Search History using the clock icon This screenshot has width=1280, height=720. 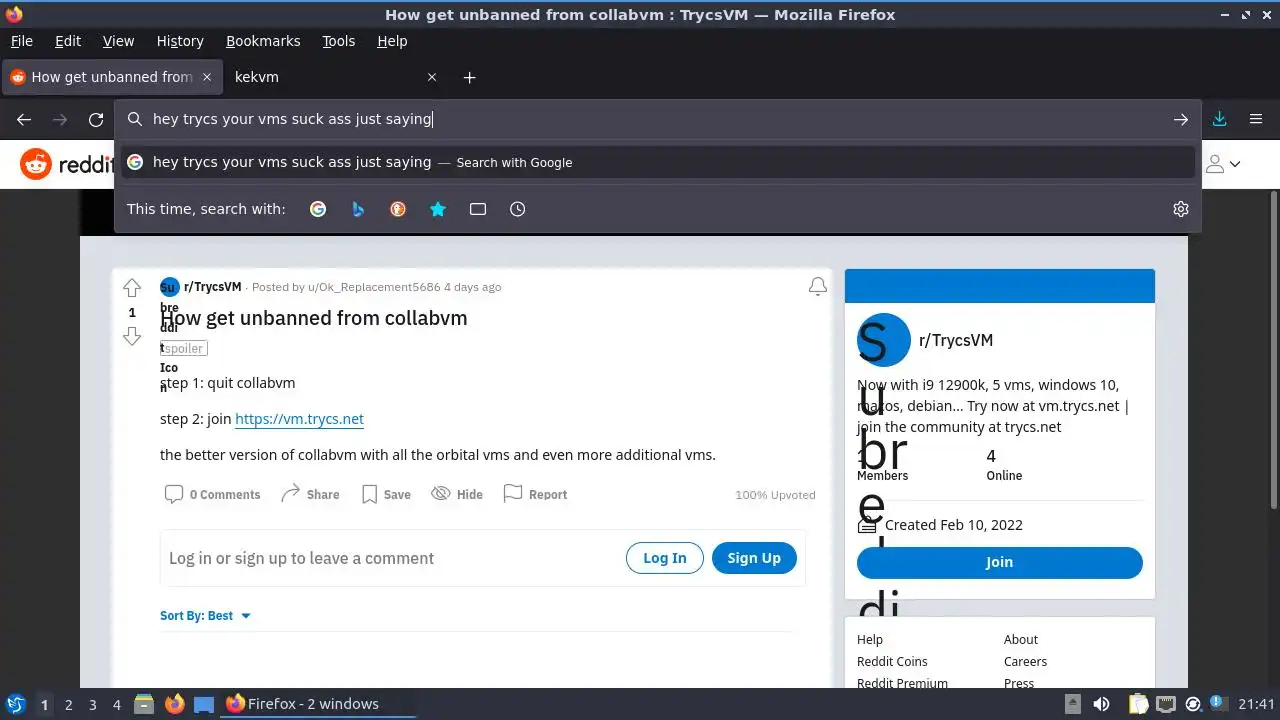tap(518, 209)
